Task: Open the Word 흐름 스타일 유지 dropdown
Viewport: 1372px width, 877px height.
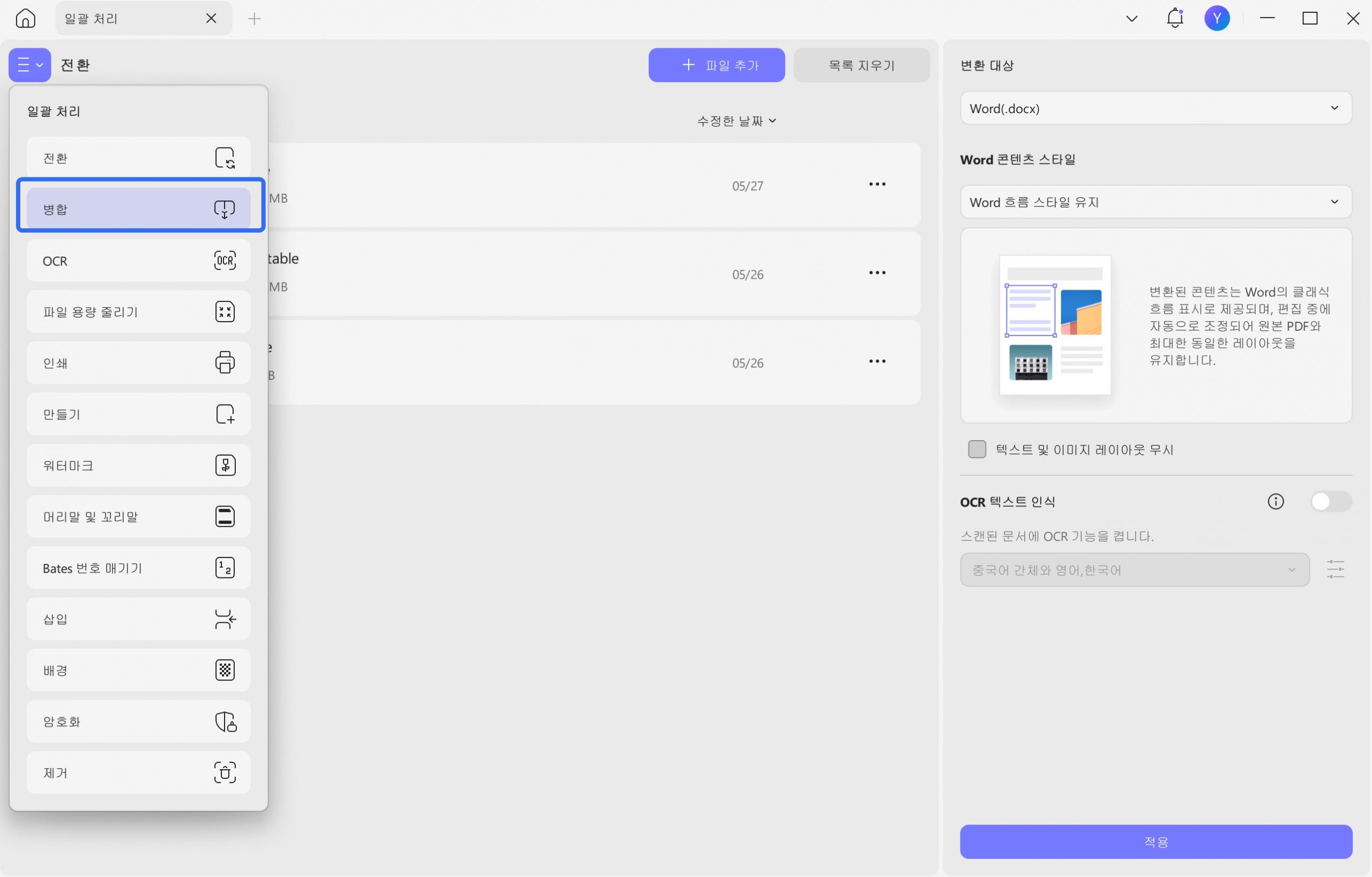Action: click(1155, 202)
